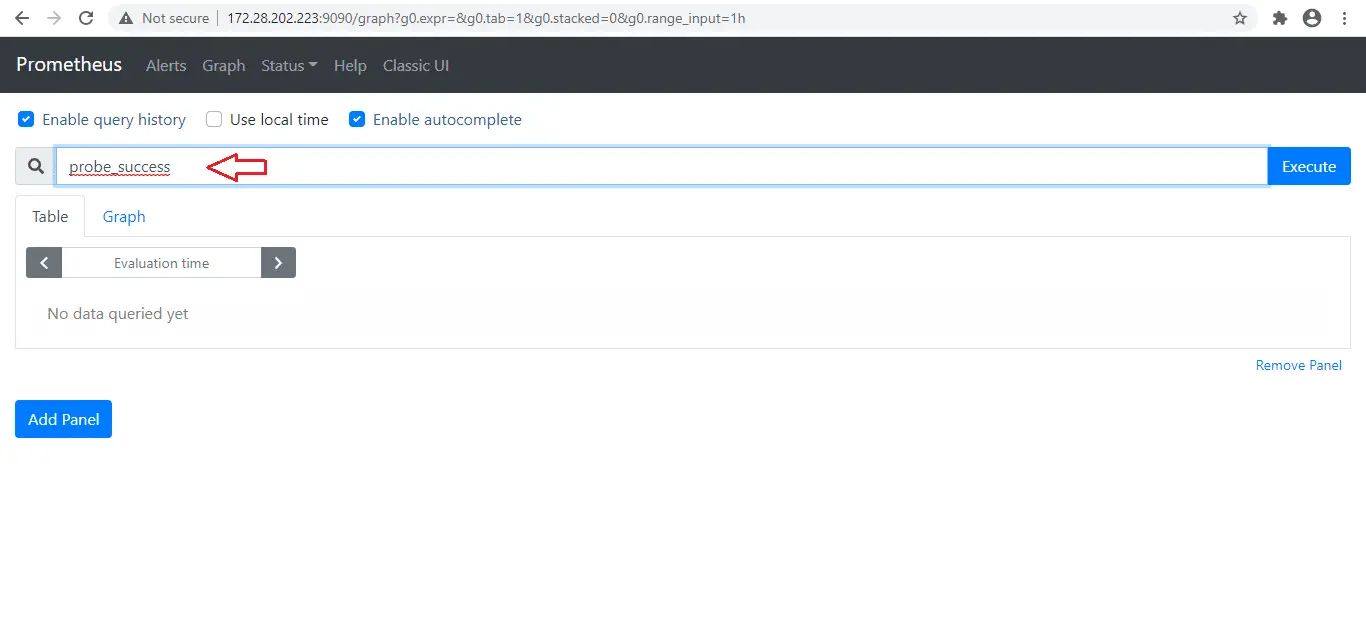Click the Execute button
Viewport: 1366px width, 620px height.
[x=1308, y=166]
